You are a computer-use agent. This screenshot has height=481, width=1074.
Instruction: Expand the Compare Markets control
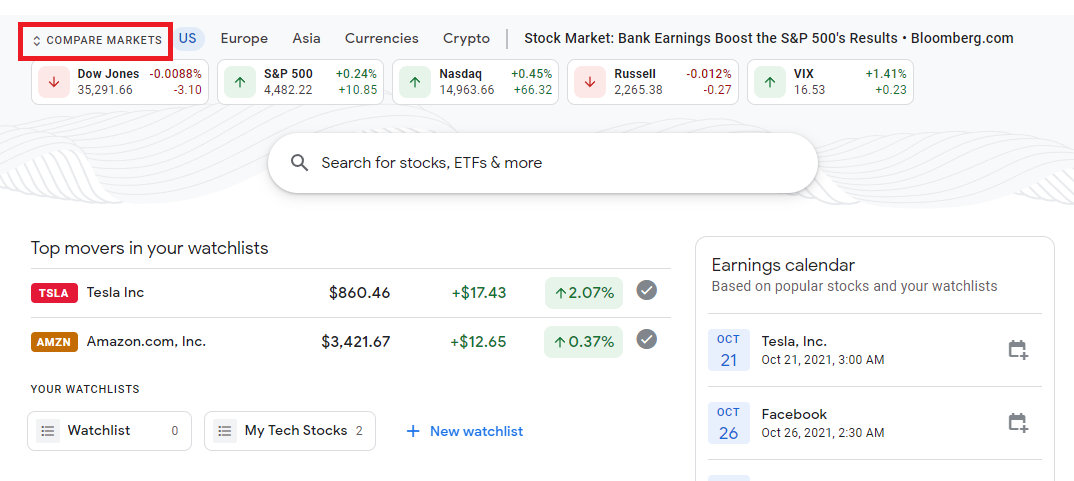[97, 40]
